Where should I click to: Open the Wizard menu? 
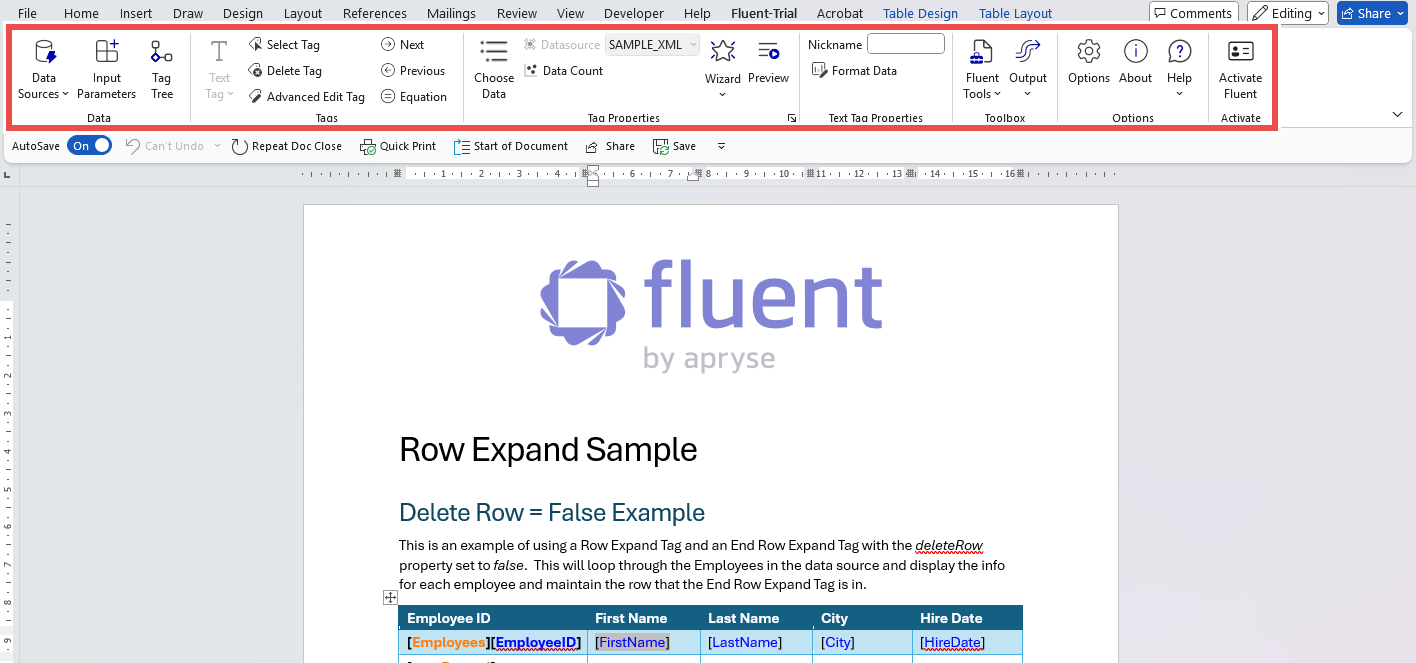pyautogui.click(x=722, y=69)
